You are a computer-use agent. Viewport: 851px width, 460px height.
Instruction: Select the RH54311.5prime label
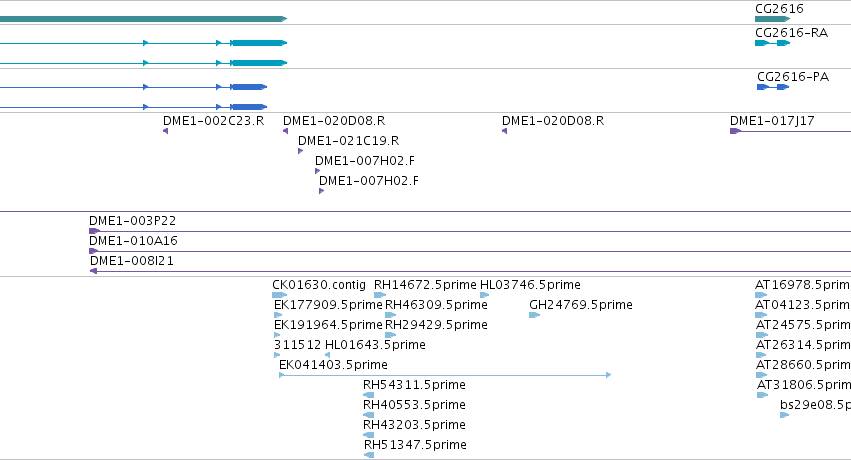(414, 385)
